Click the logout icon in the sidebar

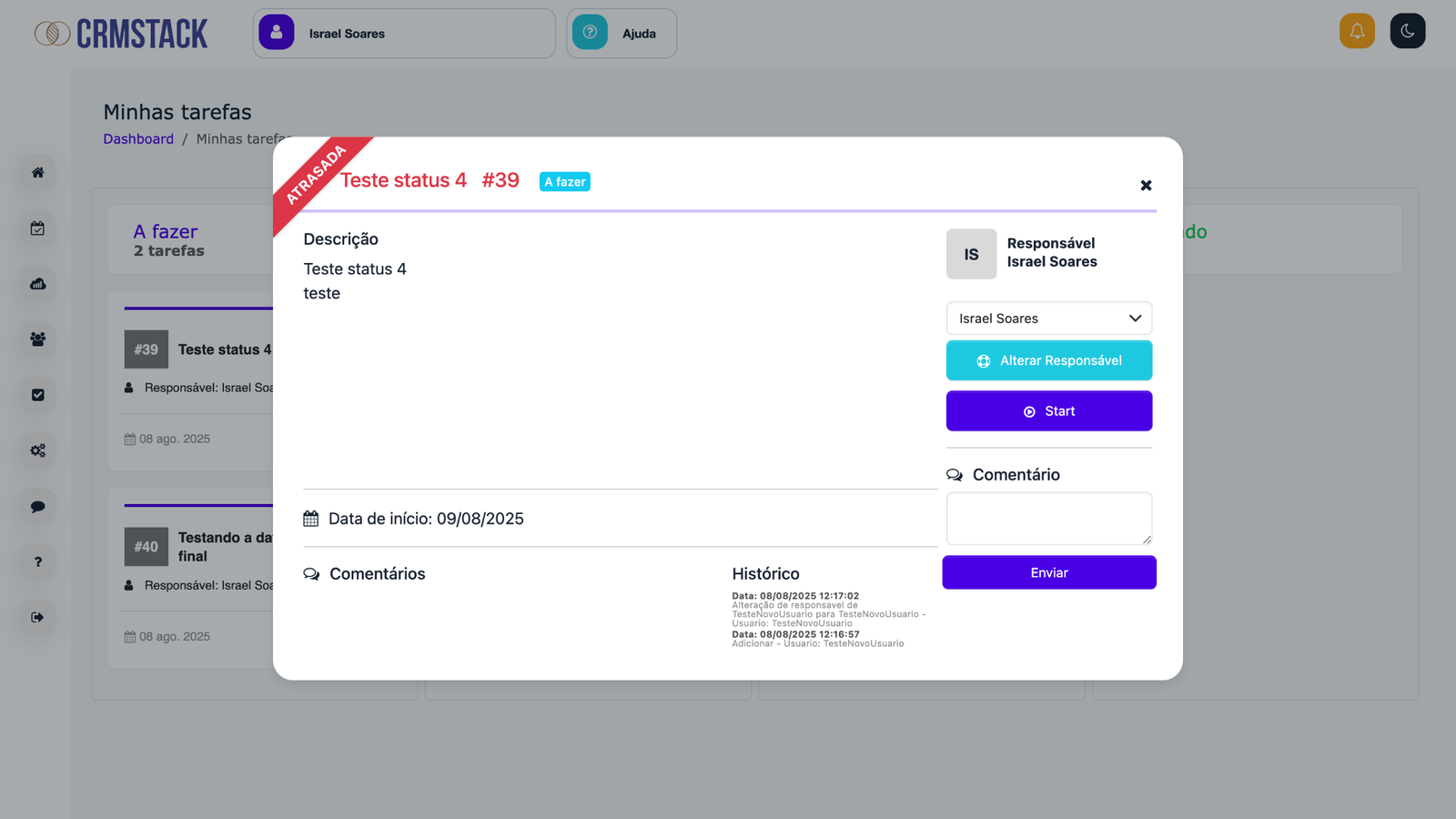coord(37,618)
